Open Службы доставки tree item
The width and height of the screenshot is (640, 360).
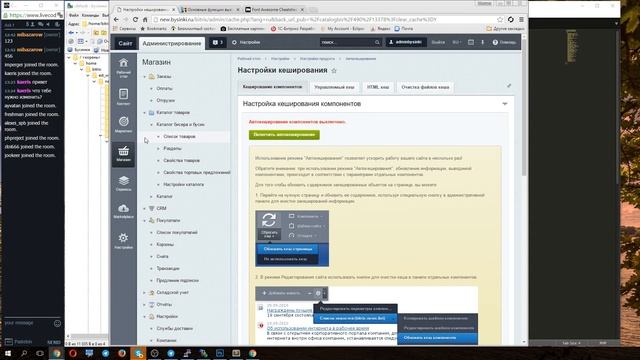[174, 329]
